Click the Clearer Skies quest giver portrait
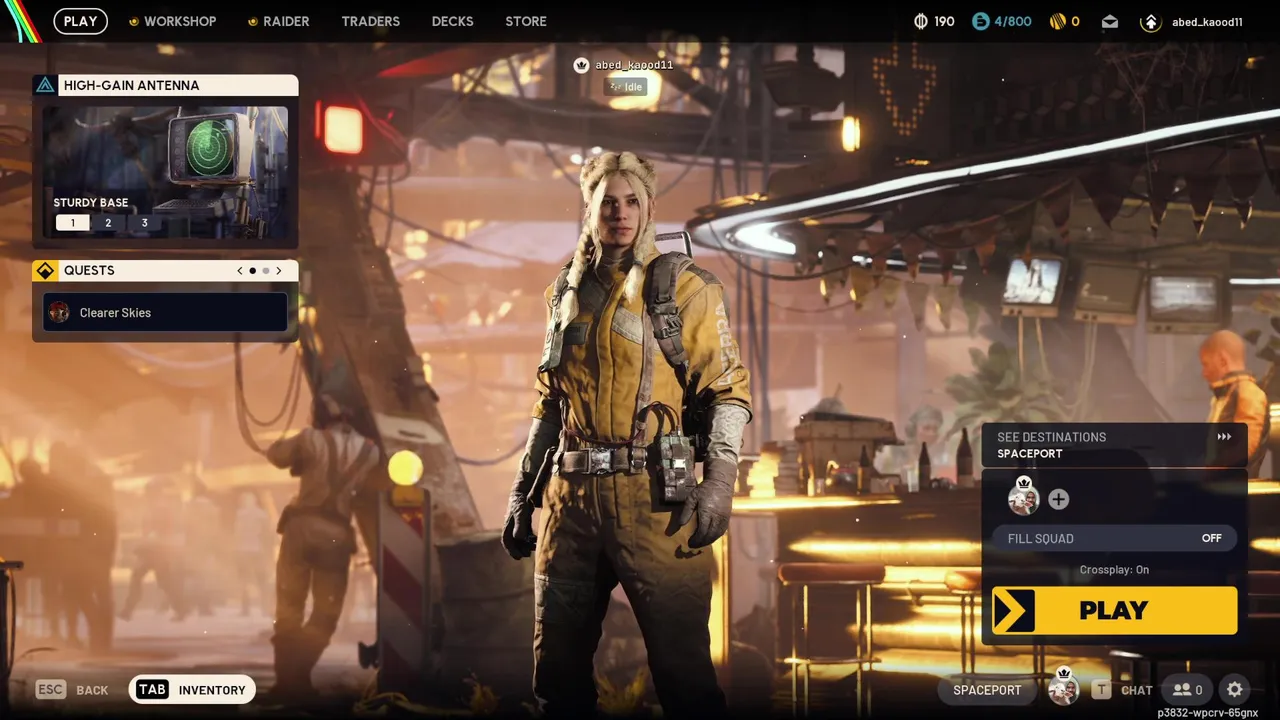1280x720 pixels. [x=59, y=312]
